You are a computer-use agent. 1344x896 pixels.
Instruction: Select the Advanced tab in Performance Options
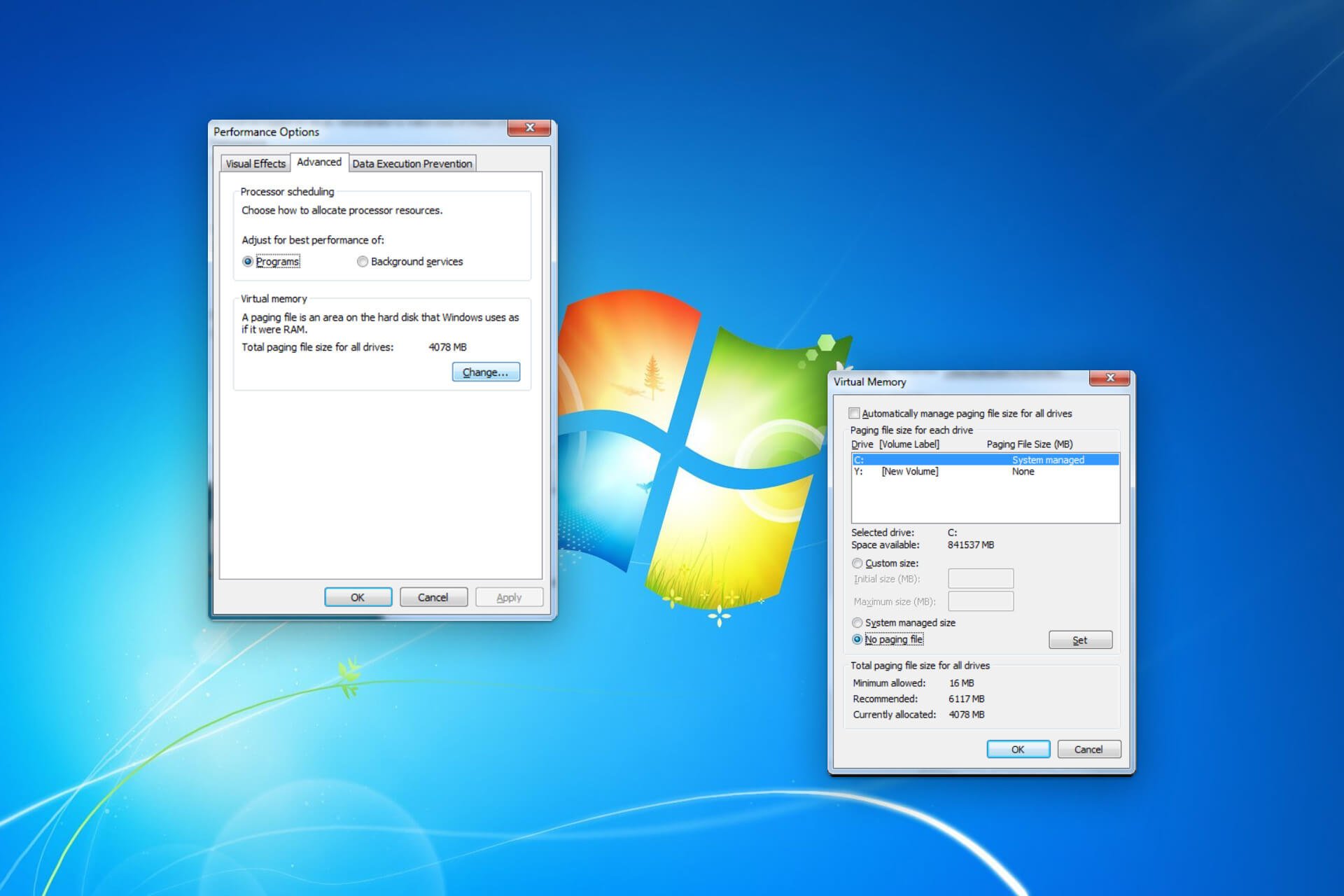(x=319, y=162)
